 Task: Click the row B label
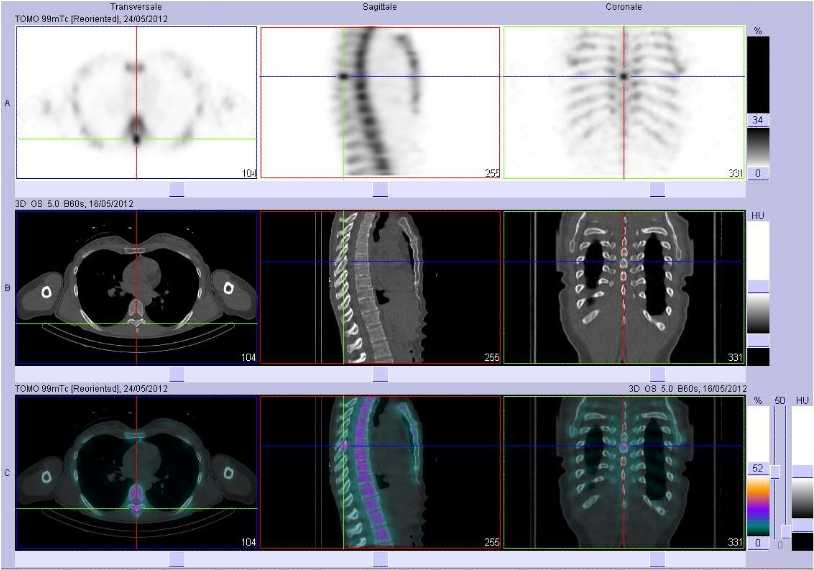pyautogui.click(x=7, y=288)
